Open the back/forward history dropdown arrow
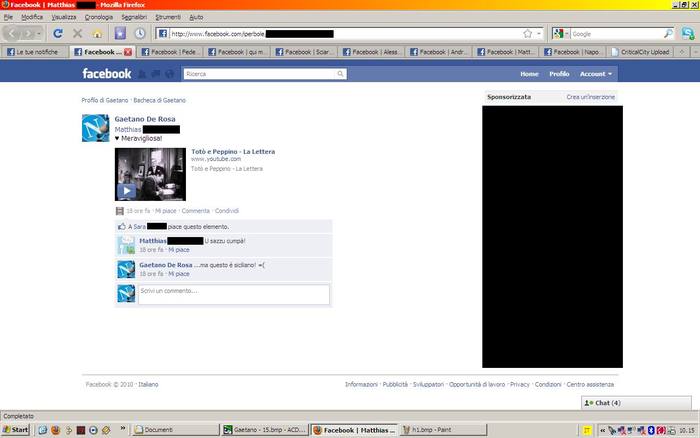This screenshot has width=700, height=438. 39,34
